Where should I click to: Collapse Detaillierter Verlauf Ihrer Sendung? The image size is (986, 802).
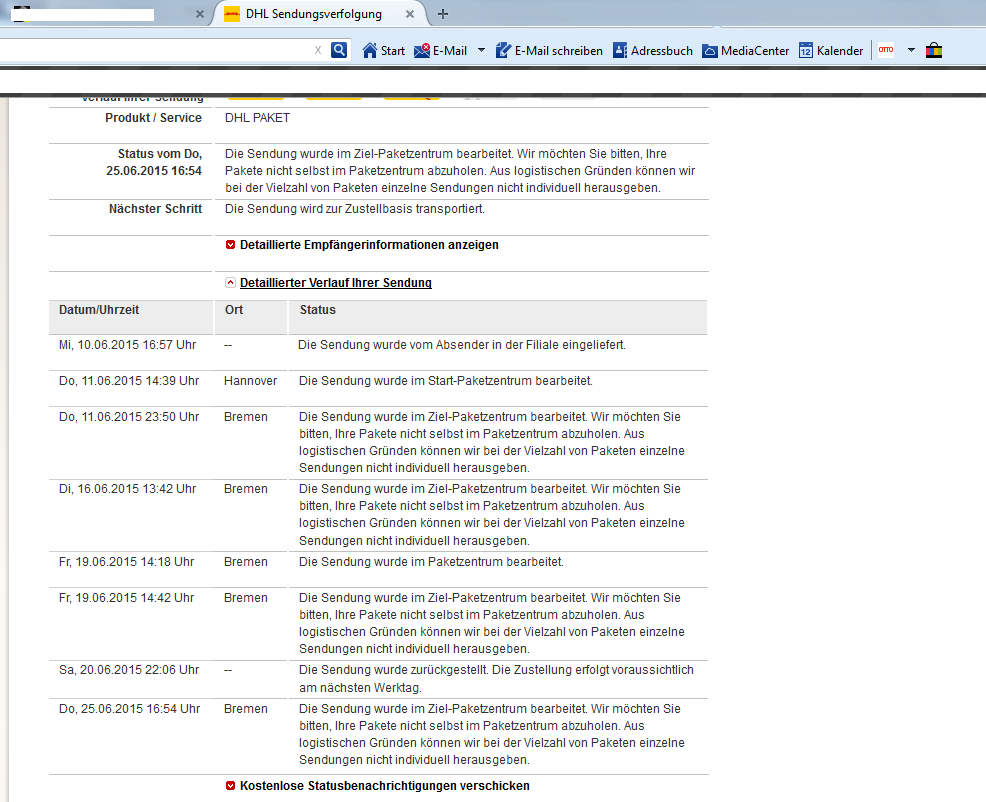[230, 282]
